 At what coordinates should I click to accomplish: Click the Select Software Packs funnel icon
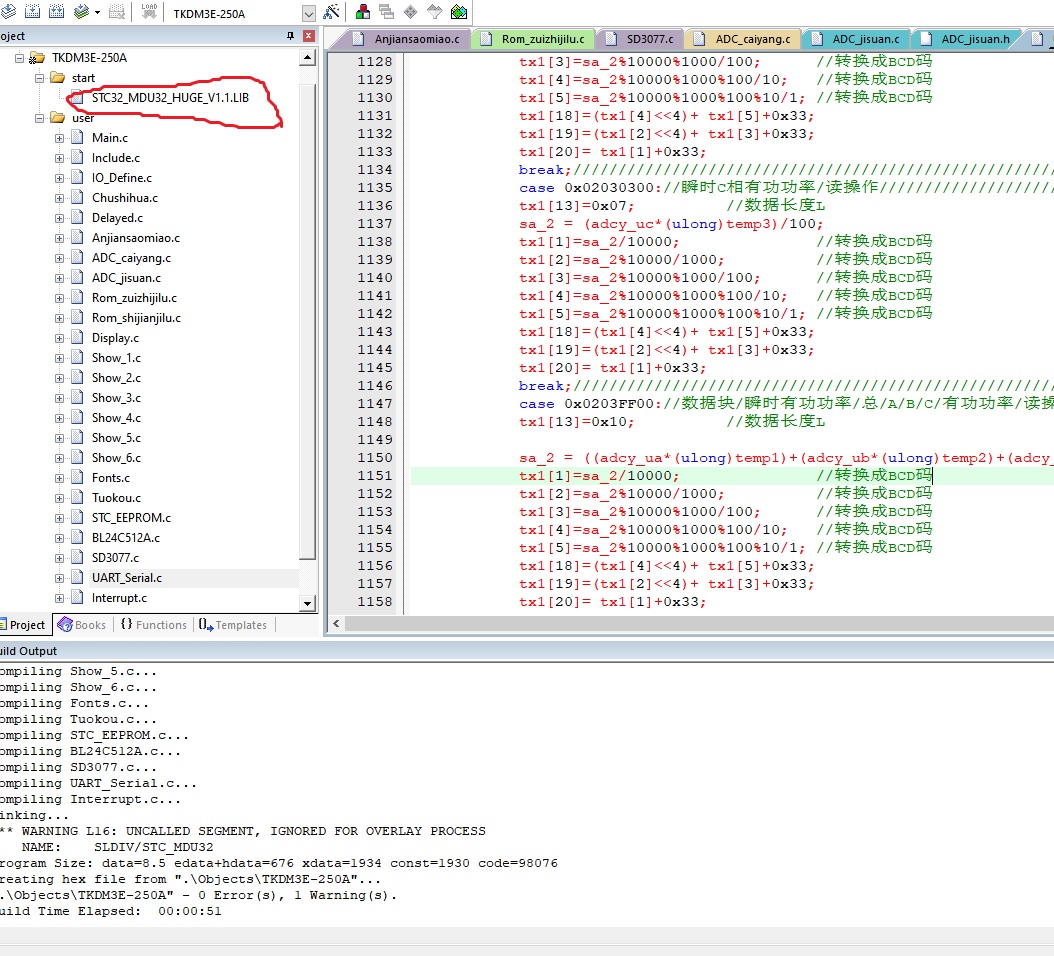(435, 11)
